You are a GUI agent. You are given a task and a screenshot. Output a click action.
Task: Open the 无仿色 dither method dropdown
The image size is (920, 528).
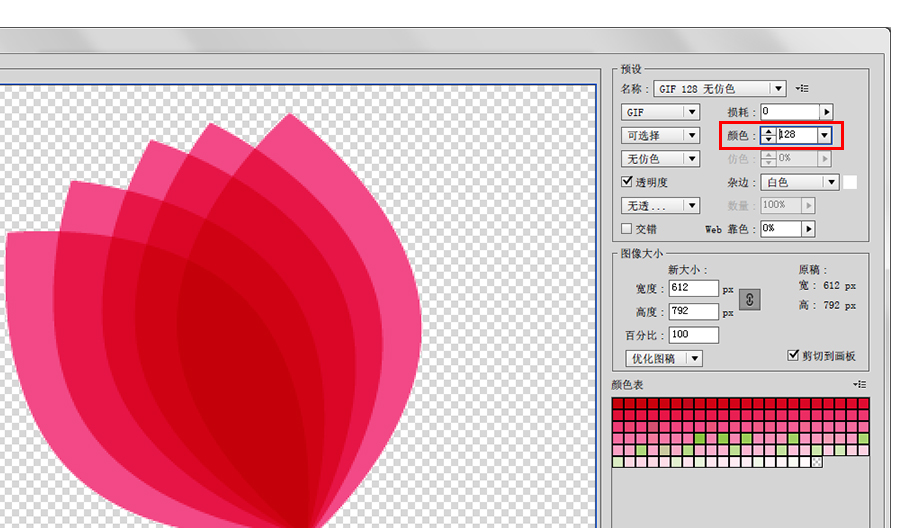tap(660, 159)
